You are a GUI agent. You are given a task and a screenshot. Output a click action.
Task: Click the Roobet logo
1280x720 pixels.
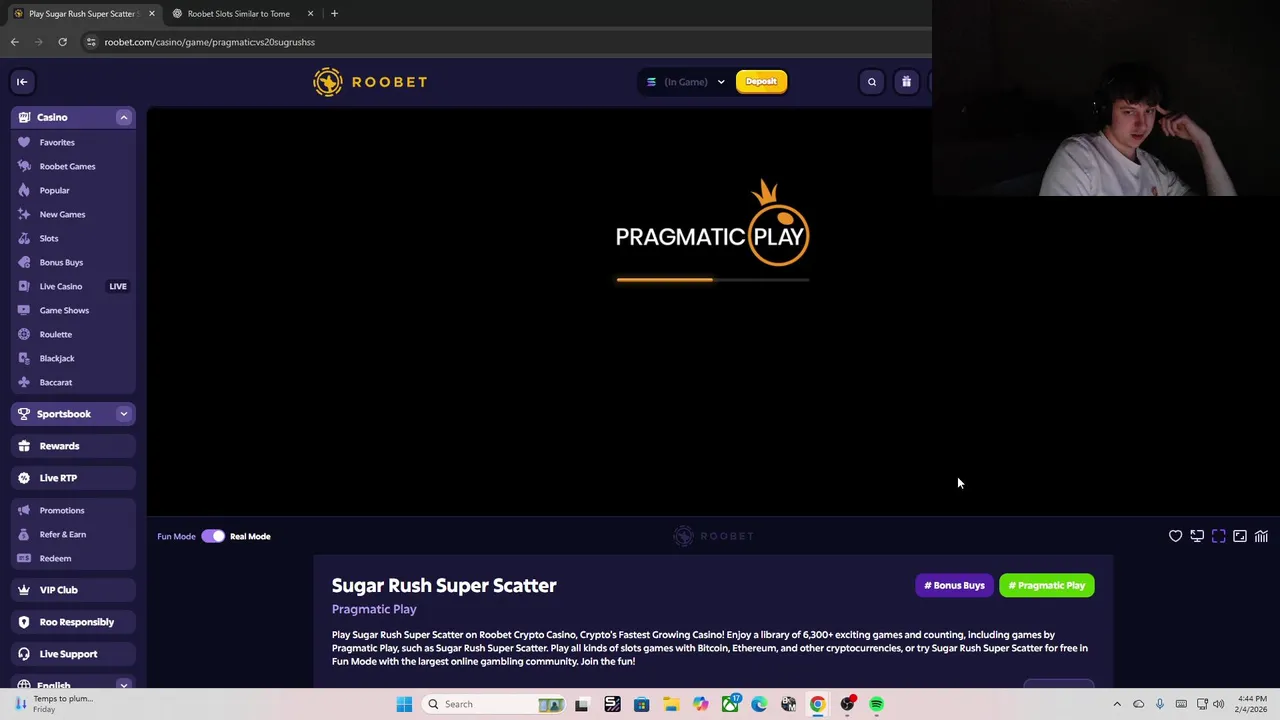tap(370, 82)
